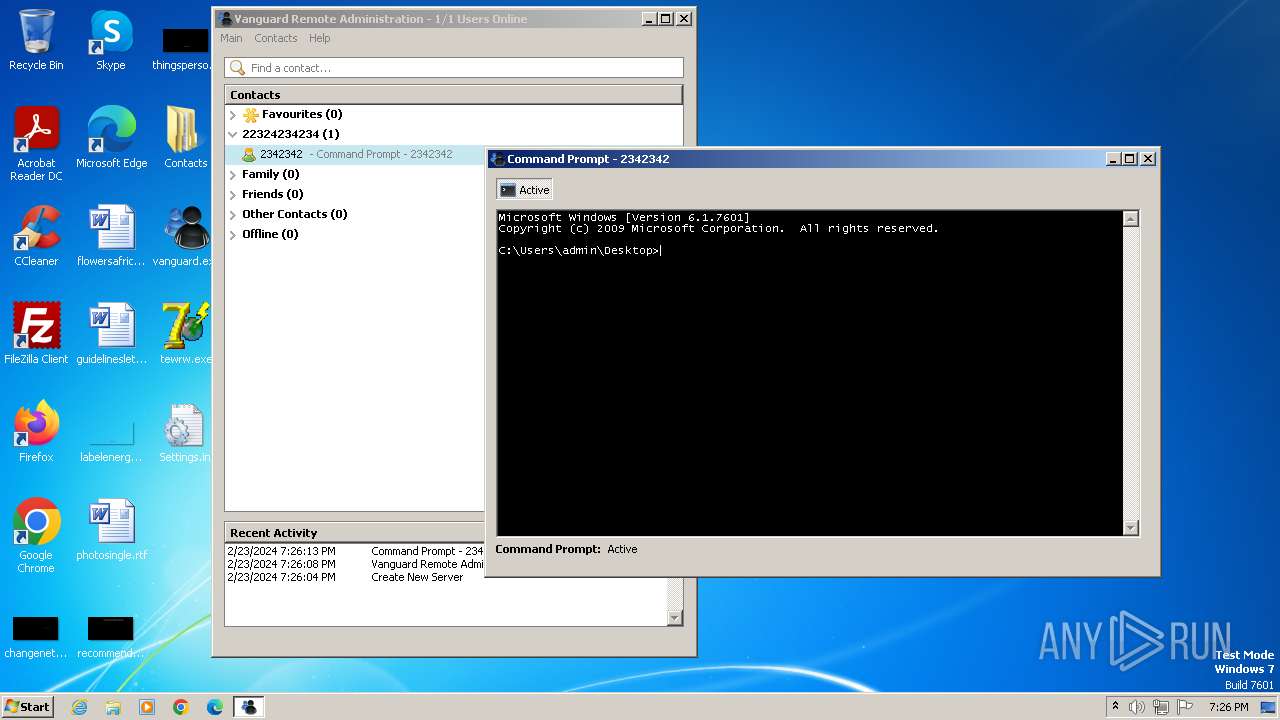Click the network icon in system tray

pos(1161,707)
